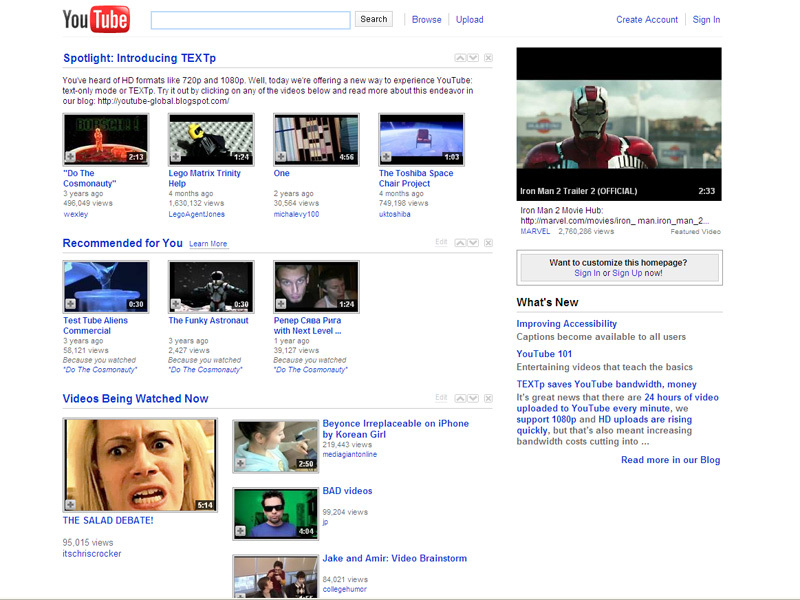Click Recommended for You heading

pos(122,243)
